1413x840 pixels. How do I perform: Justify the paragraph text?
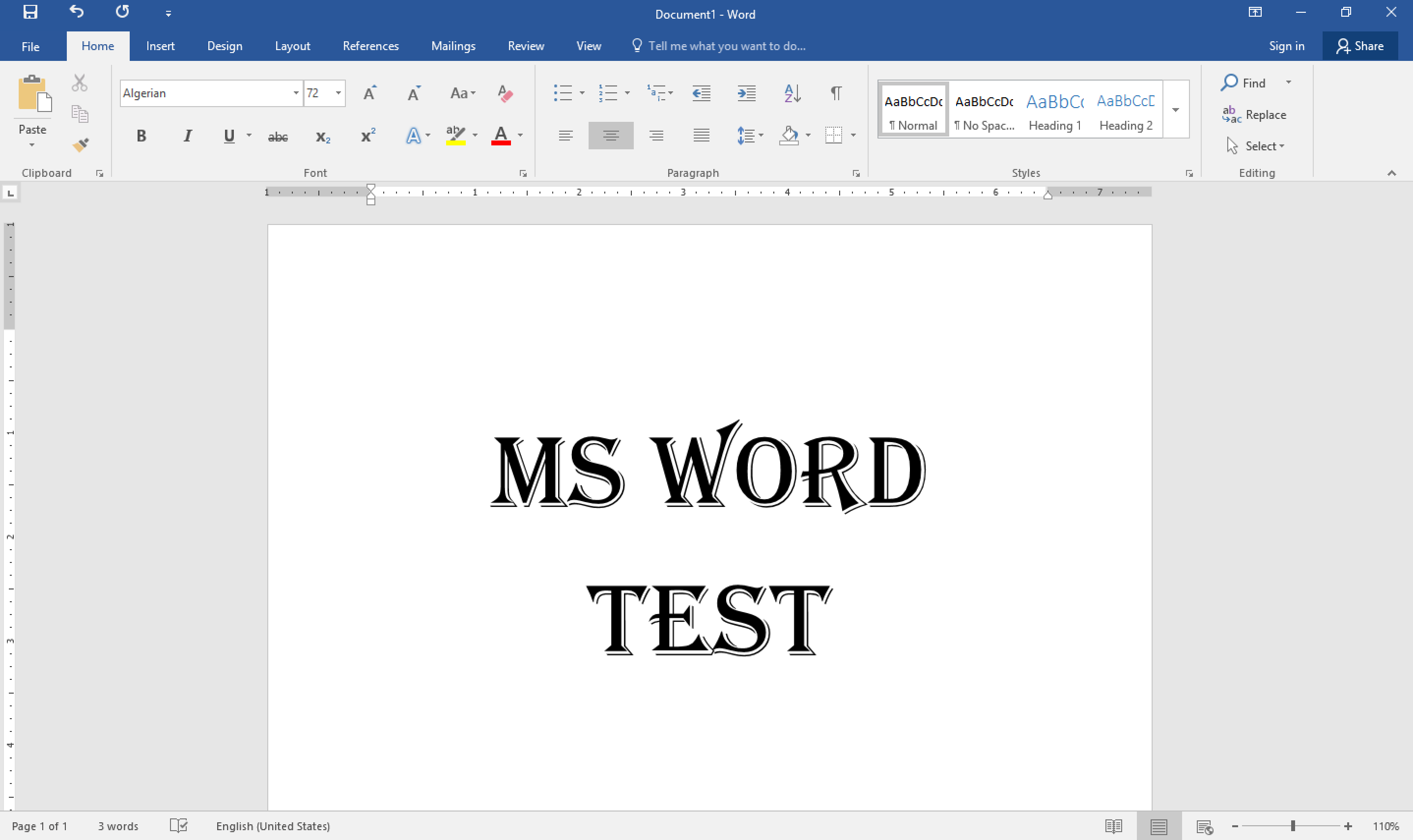point(702,136)
